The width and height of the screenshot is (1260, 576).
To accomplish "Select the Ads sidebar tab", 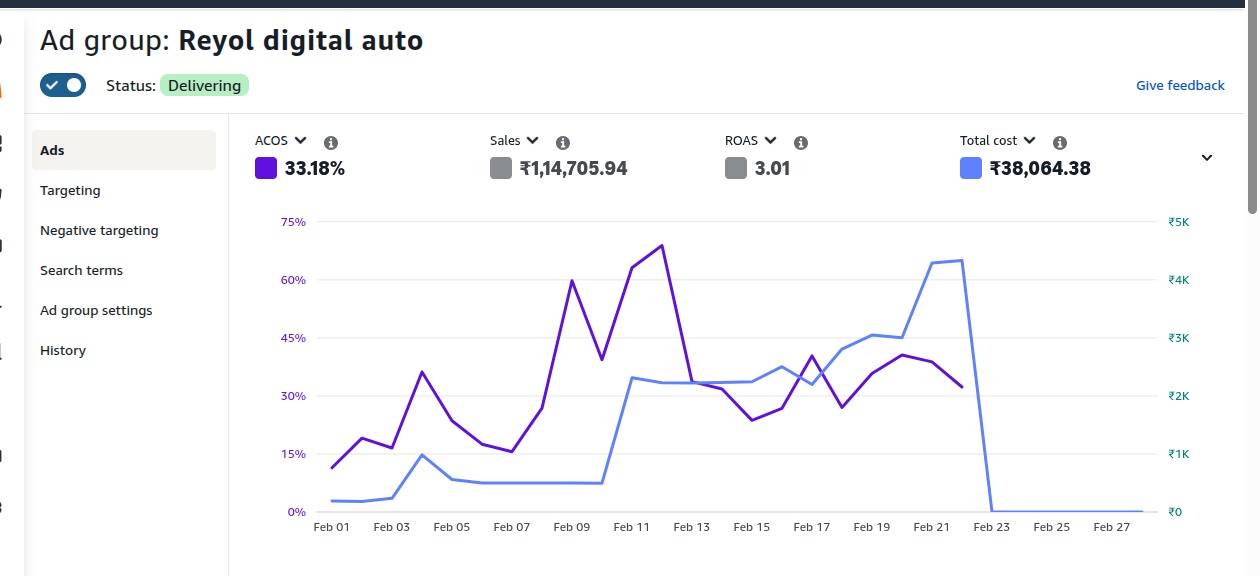I will pyautogui.click(x=123, y=150).
